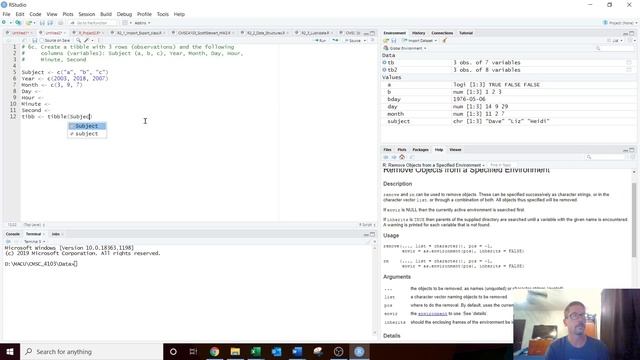Open the Global Environment dropdown

tap(406, 48)
